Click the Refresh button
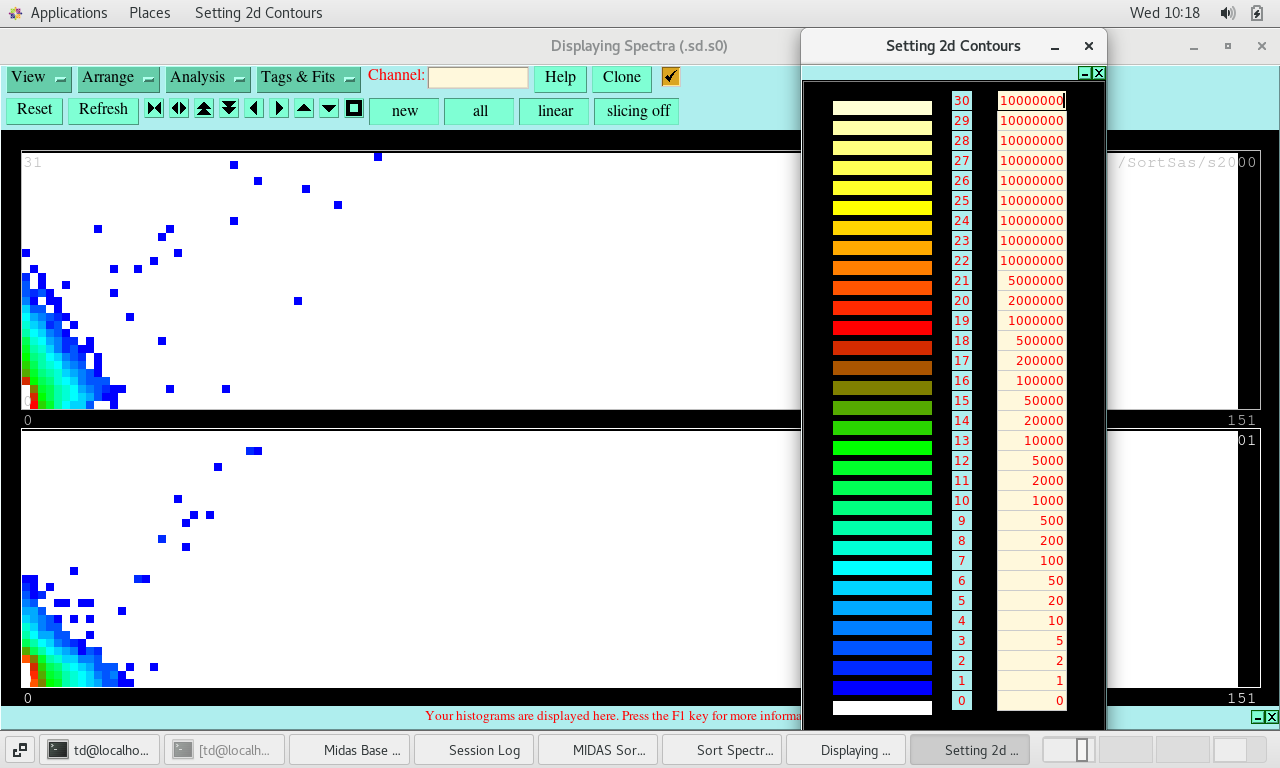 pos(103,109)
